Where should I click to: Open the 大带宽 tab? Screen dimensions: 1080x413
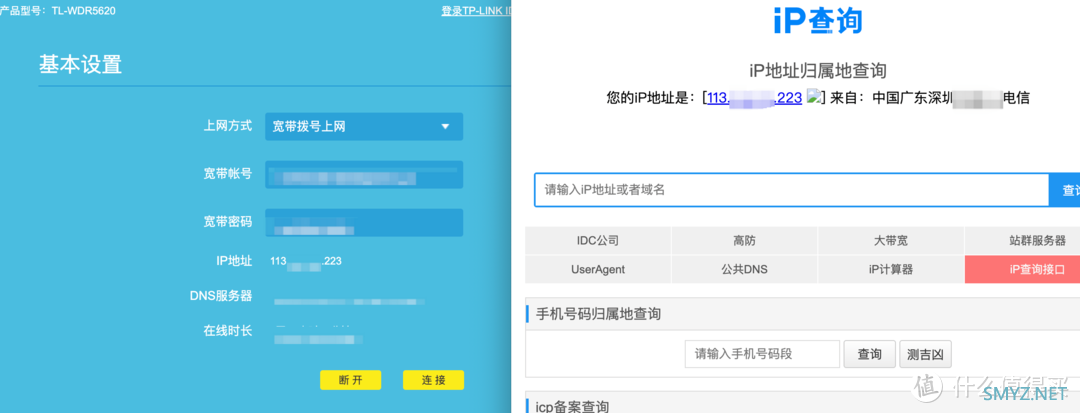point(891,240)
